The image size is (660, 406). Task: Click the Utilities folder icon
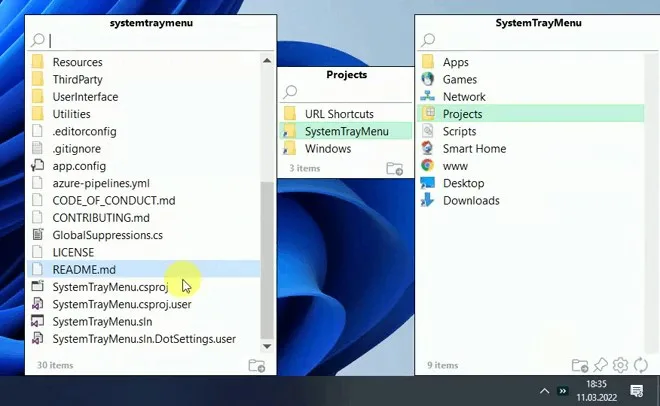pos(38,114)
